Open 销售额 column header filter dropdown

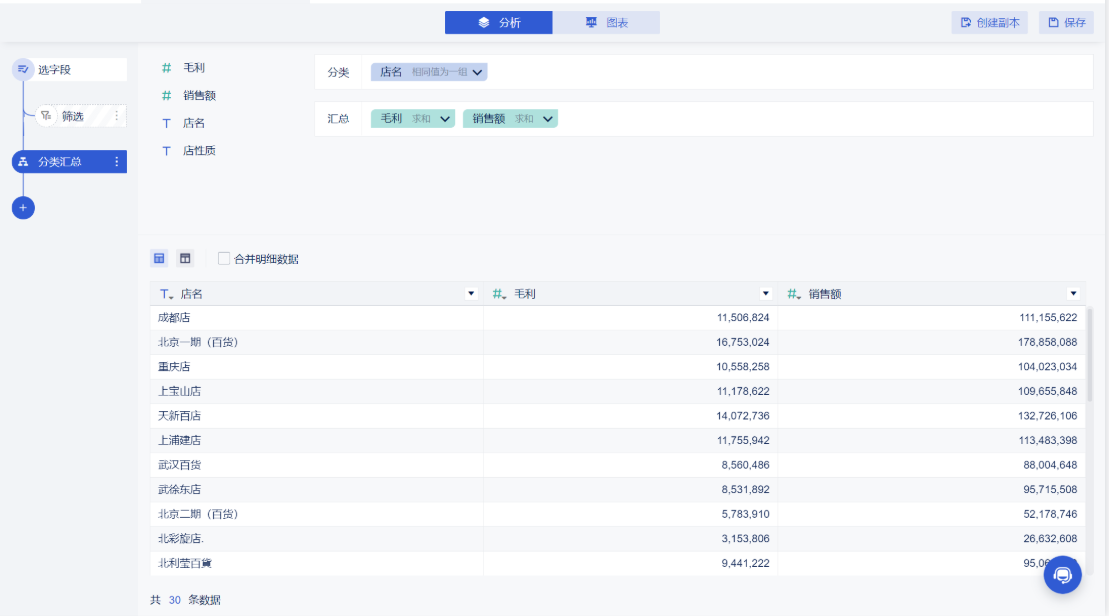[x=1073, y=294]
